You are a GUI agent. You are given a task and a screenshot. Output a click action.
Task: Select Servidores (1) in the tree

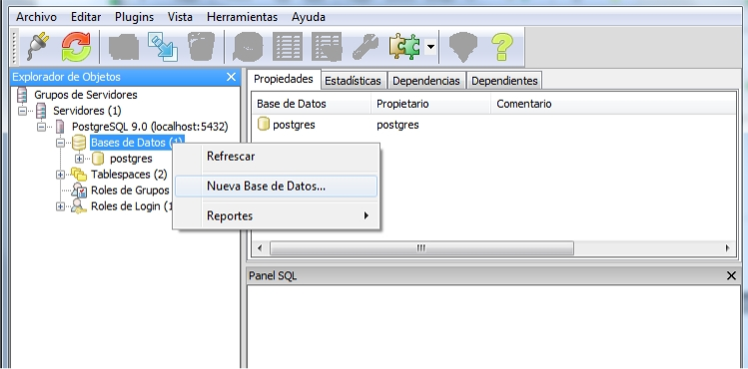87,111
